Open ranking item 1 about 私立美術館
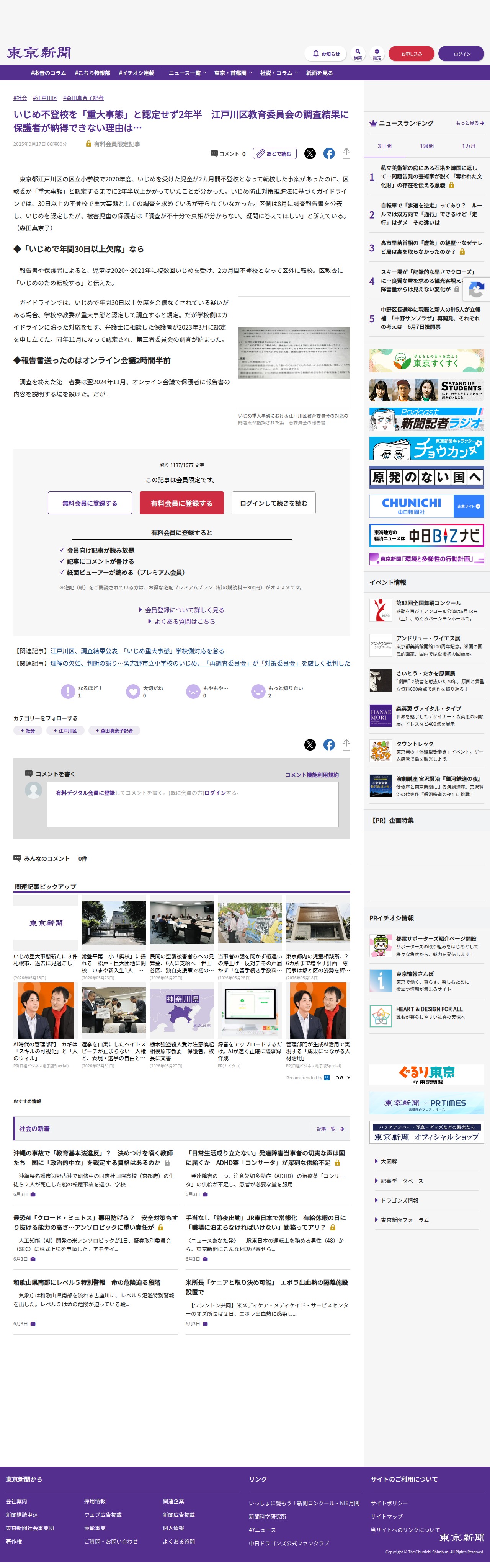This screenshot has height=1568, width=490. click(x=427, y=176)
